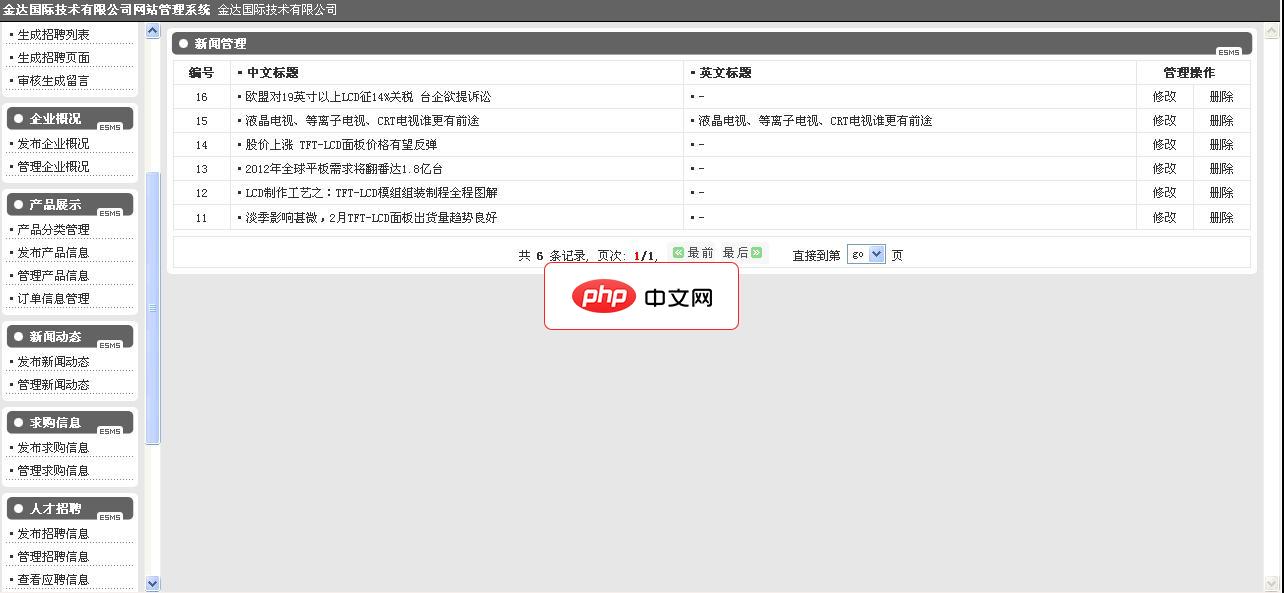
Task: Click sidebar scroll up arrow
Action: pos(153,31)
